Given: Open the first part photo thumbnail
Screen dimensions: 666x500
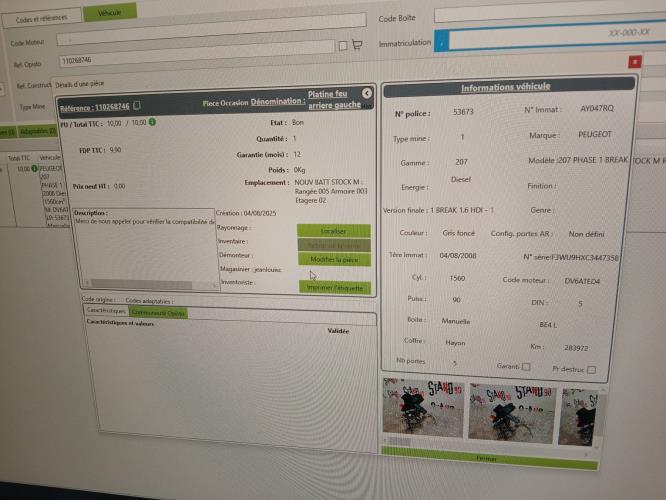Looking at the screenshot, I should coord(418,412).
